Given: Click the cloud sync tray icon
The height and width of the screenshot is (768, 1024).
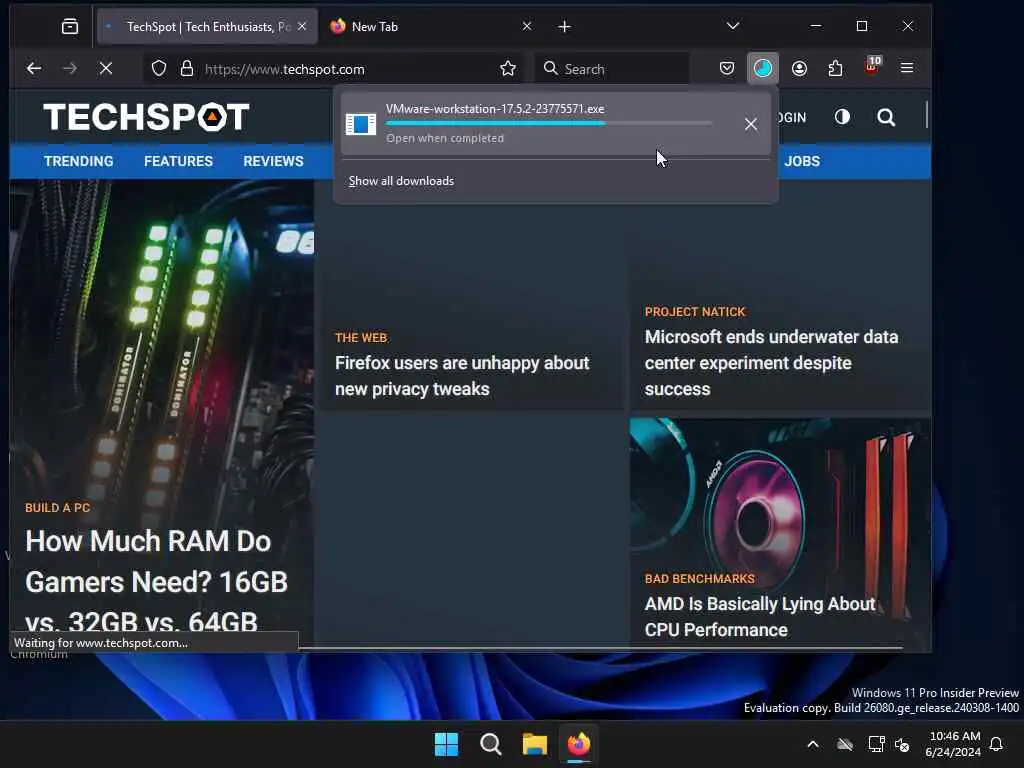Looking at the screenshot, I should [x=845, y=744].
